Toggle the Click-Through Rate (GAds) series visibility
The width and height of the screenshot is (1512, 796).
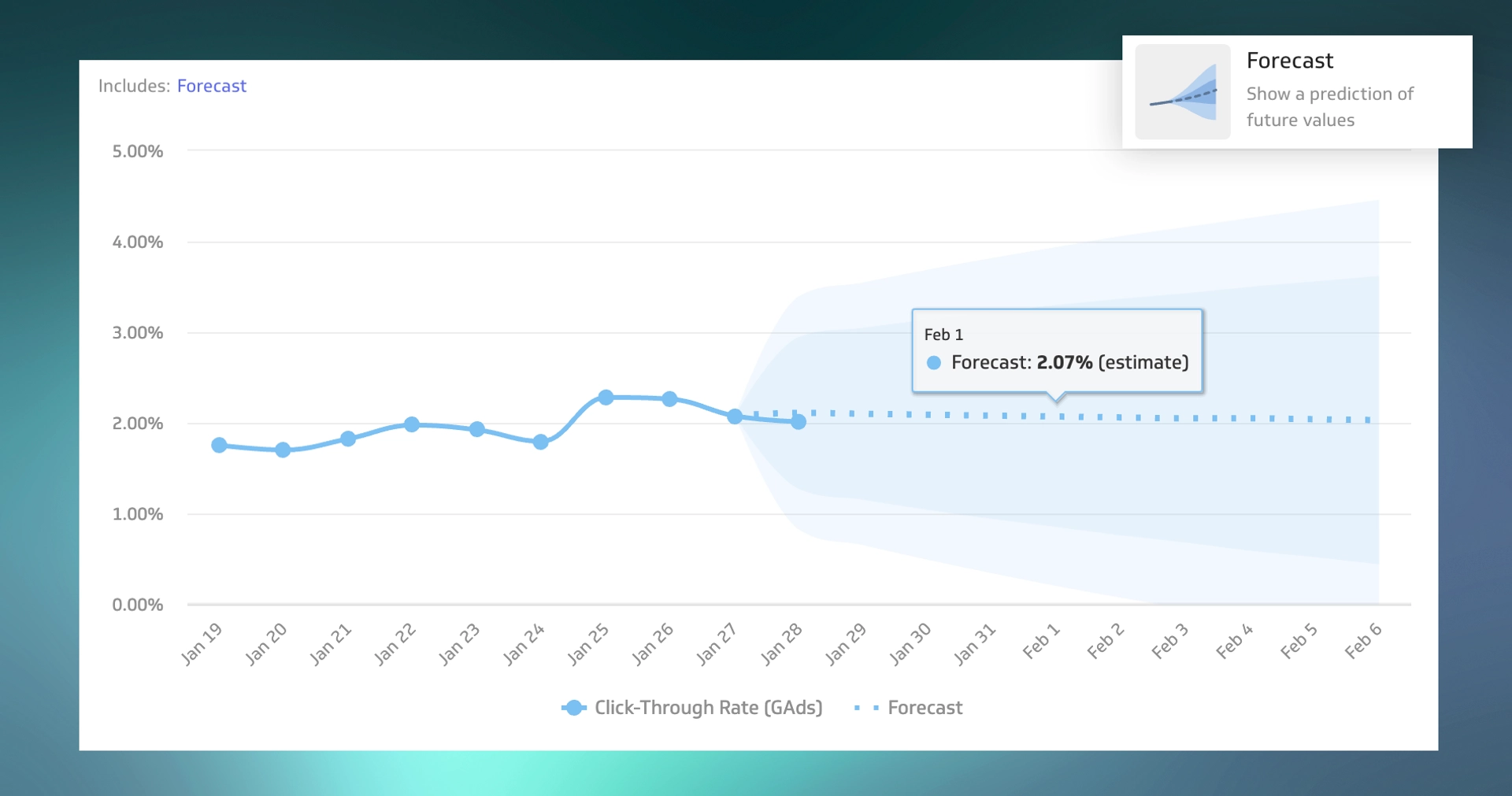pos(707,708)
